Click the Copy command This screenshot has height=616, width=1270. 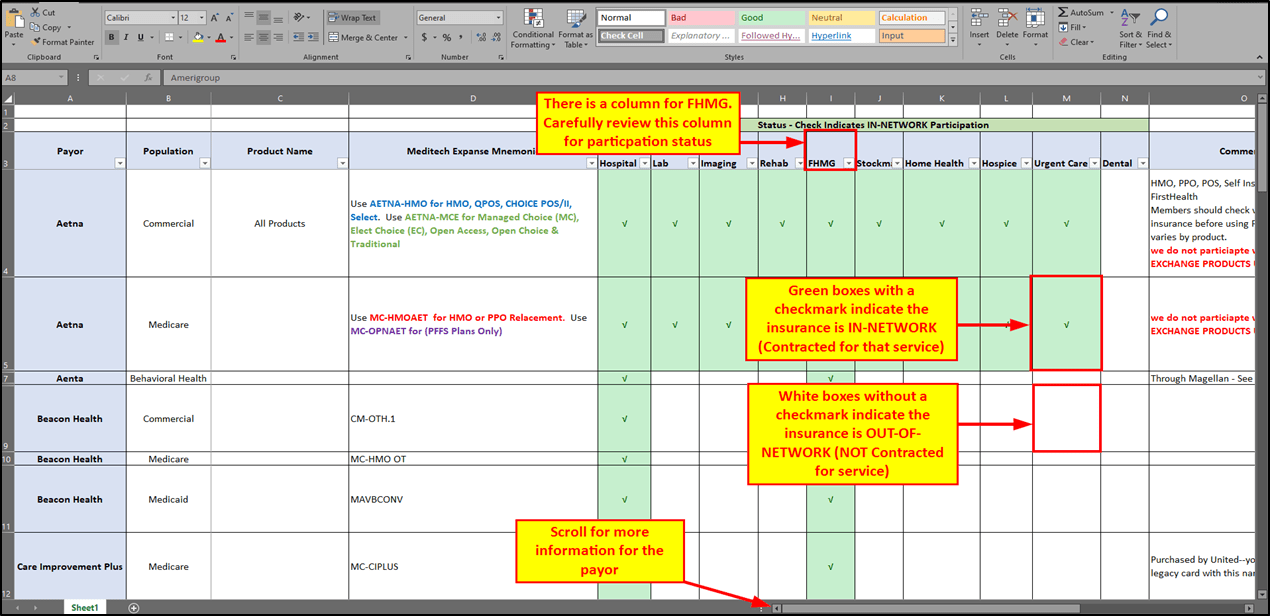tap(47, 27)
